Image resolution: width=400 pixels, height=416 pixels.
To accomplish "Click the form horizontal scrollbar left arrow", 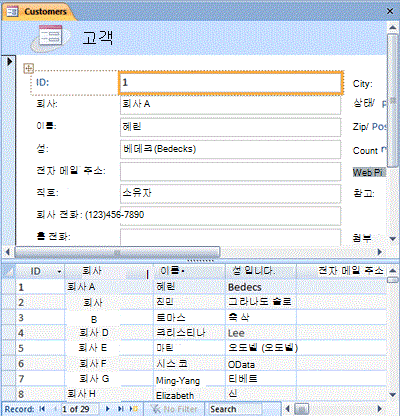I will click(x=7, y=252).
